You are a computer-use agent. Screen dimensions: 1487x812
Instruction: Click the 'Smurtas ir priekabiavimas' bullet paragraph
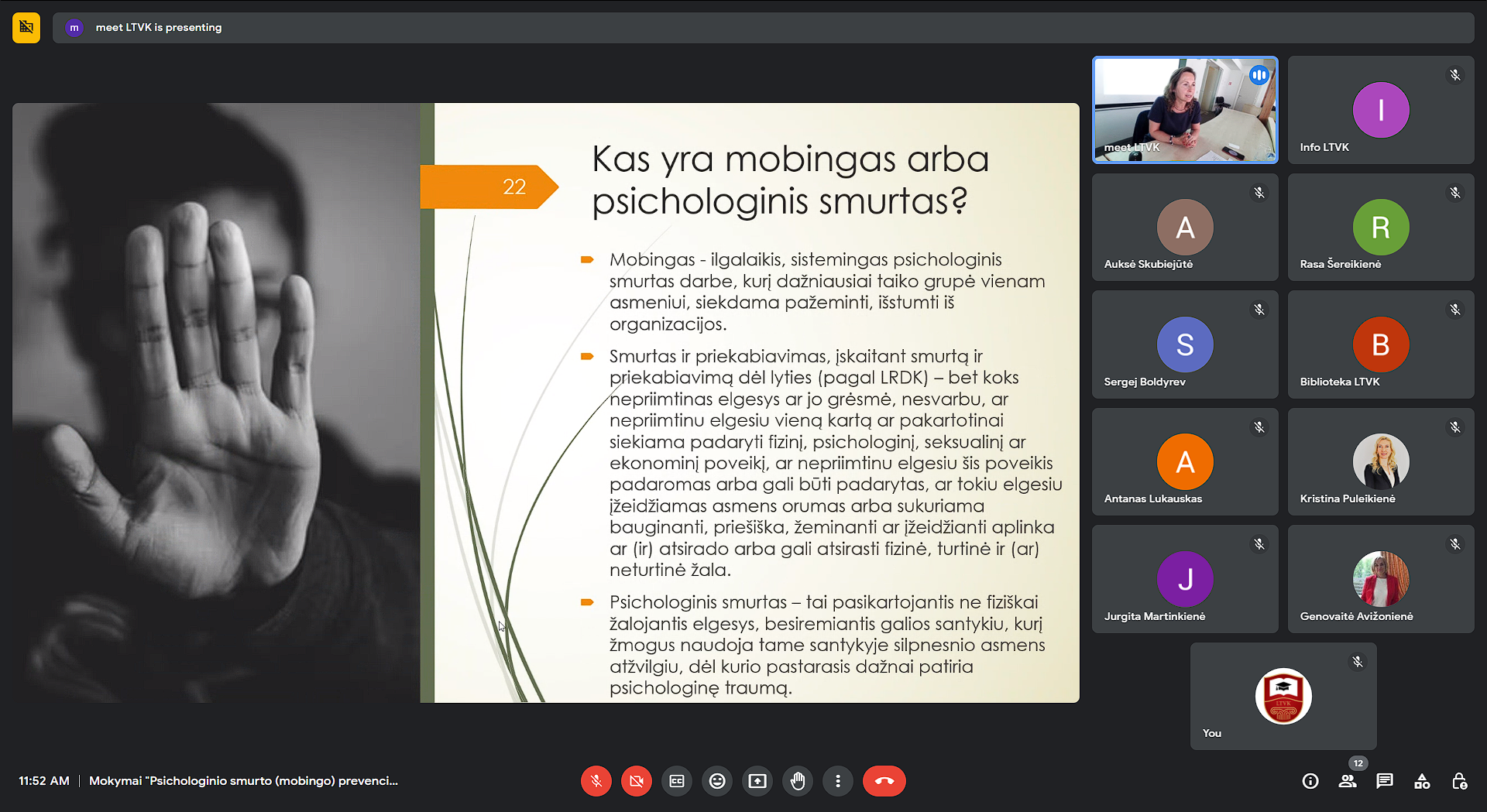835,463
